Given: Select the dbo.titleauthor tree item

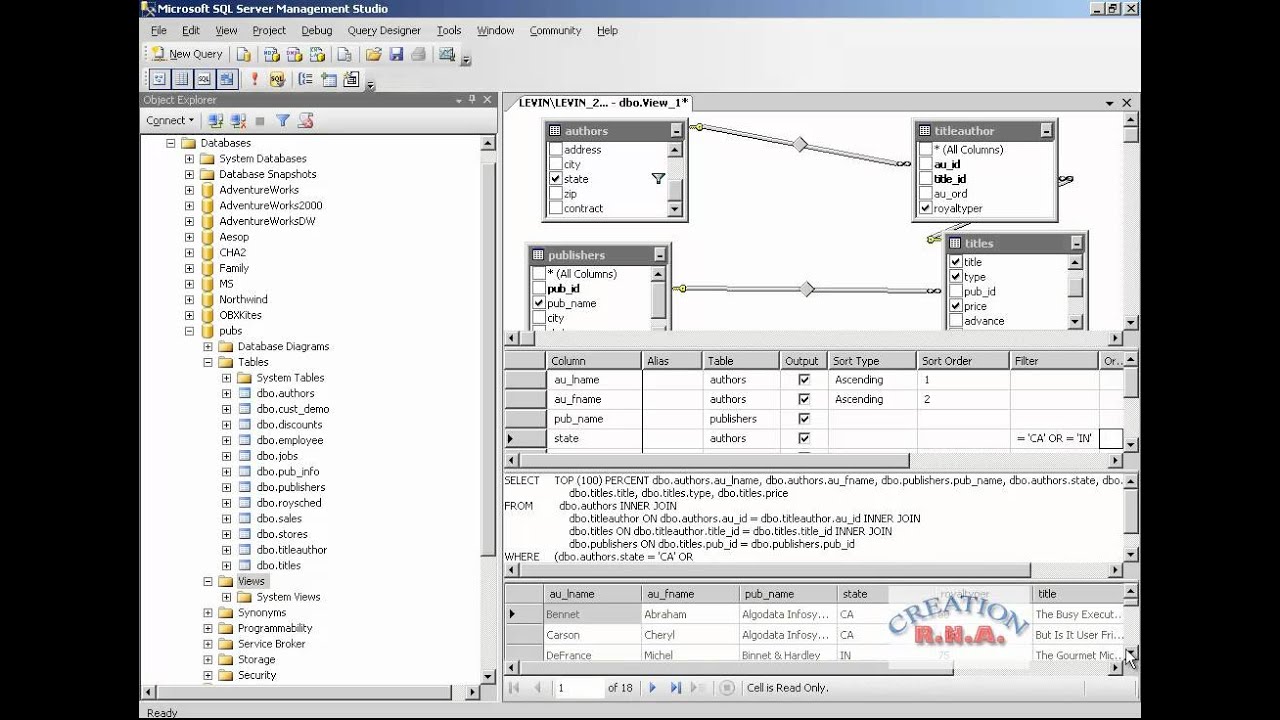Looking at the screenshot, I should 291,550.
